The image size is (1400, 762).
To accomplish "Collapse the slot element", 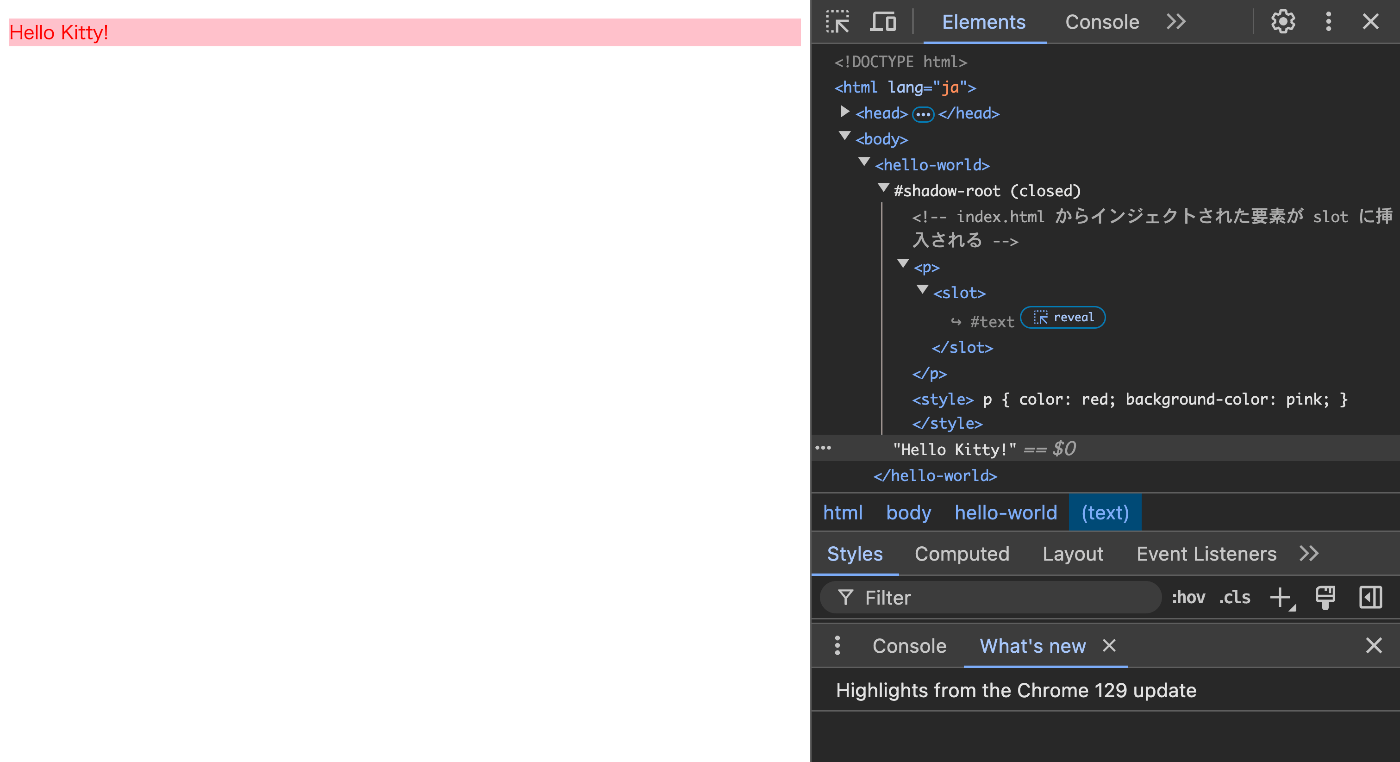I will click(922, 290).
